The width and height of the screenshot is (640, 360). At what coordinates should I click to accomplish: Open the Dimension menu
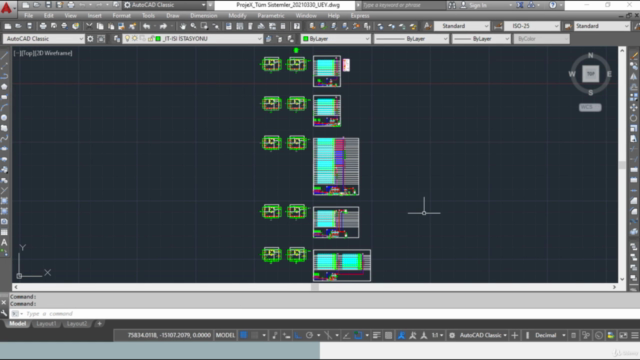(204, 16)
